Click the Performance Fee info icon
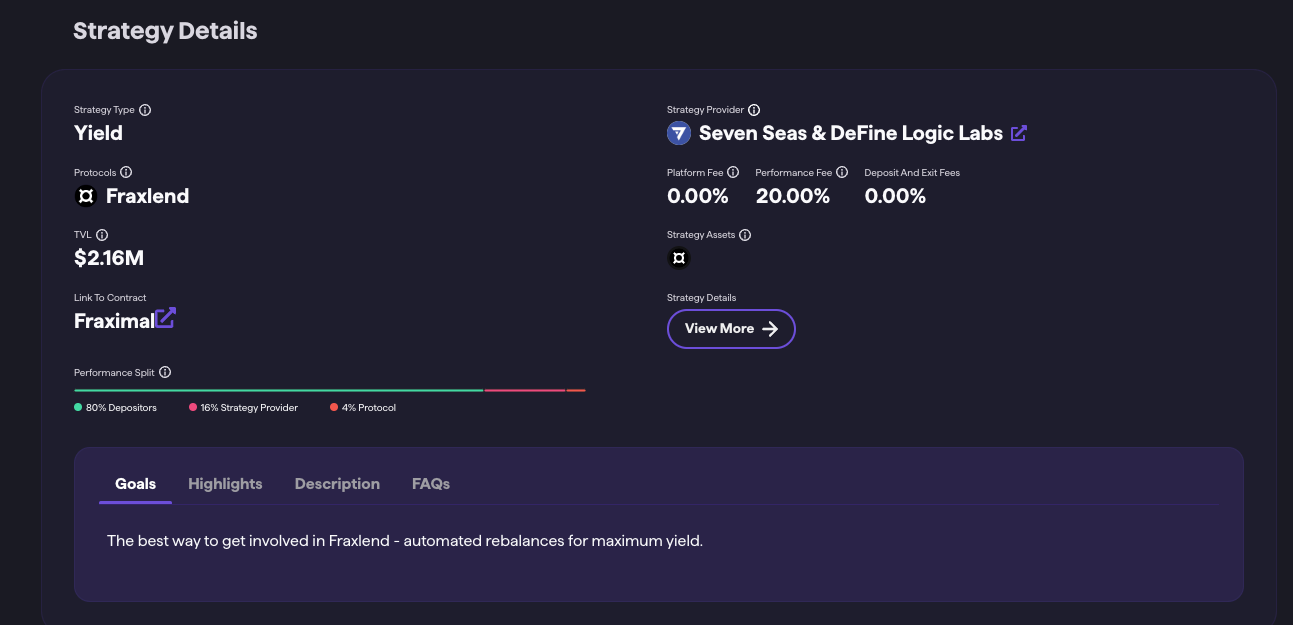 (x=842, y=172)
